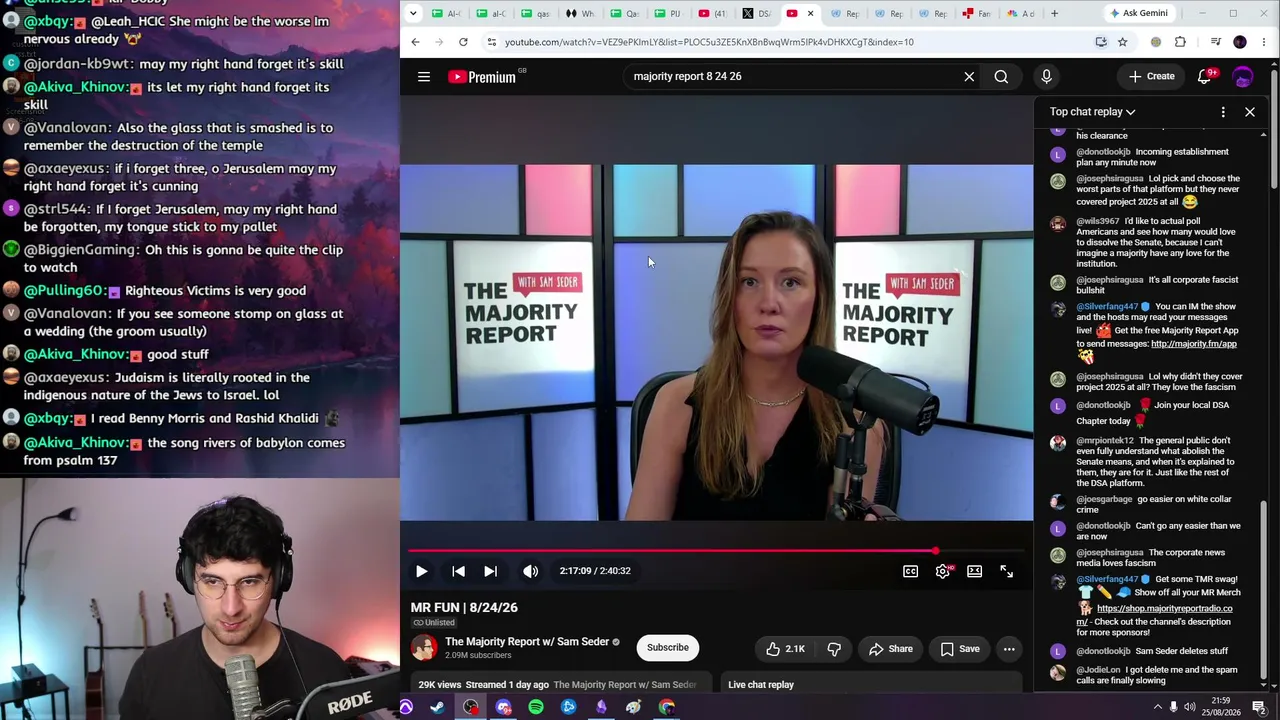
Task: Click the progress bar scrubber handle
Action: (936, 551)
